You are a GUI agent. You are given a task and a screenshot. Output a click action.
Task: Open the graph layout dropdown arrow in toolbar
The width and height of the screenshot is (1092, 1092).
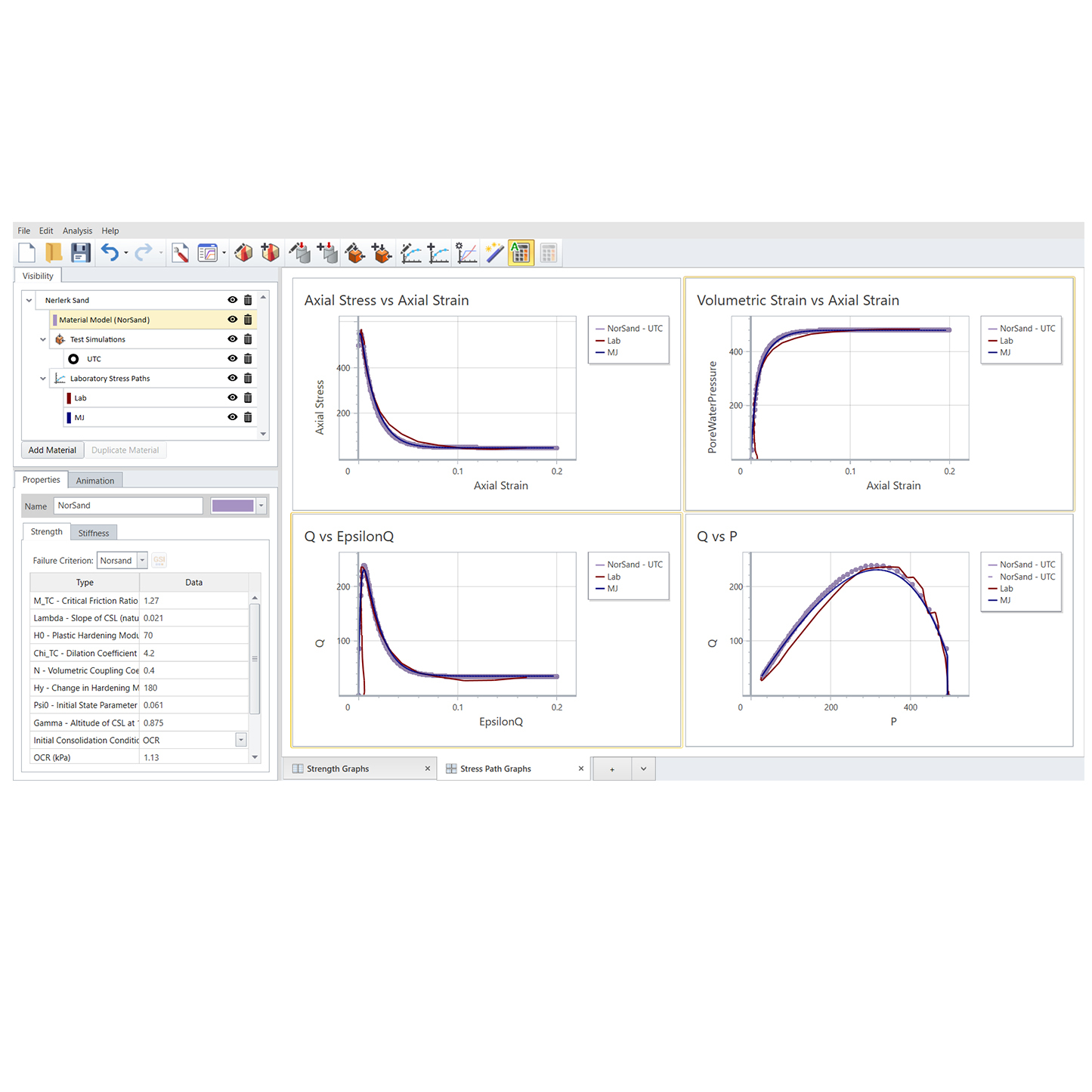tap(224, 253)
